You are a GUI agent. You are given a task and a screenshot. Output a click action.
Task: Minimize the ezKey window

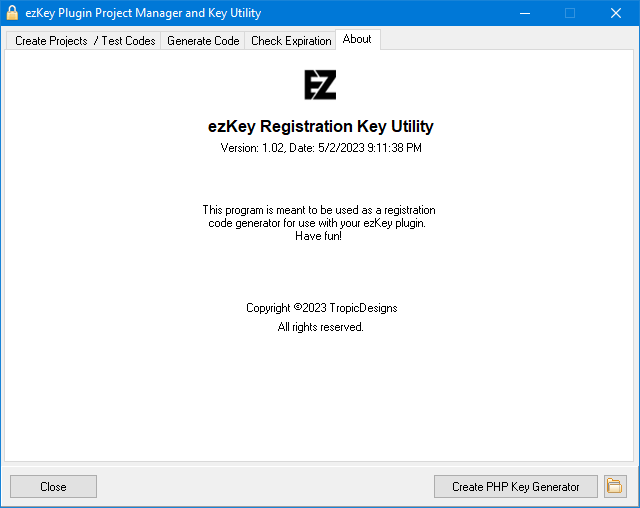pyautogui.click(x=525, y=13)
